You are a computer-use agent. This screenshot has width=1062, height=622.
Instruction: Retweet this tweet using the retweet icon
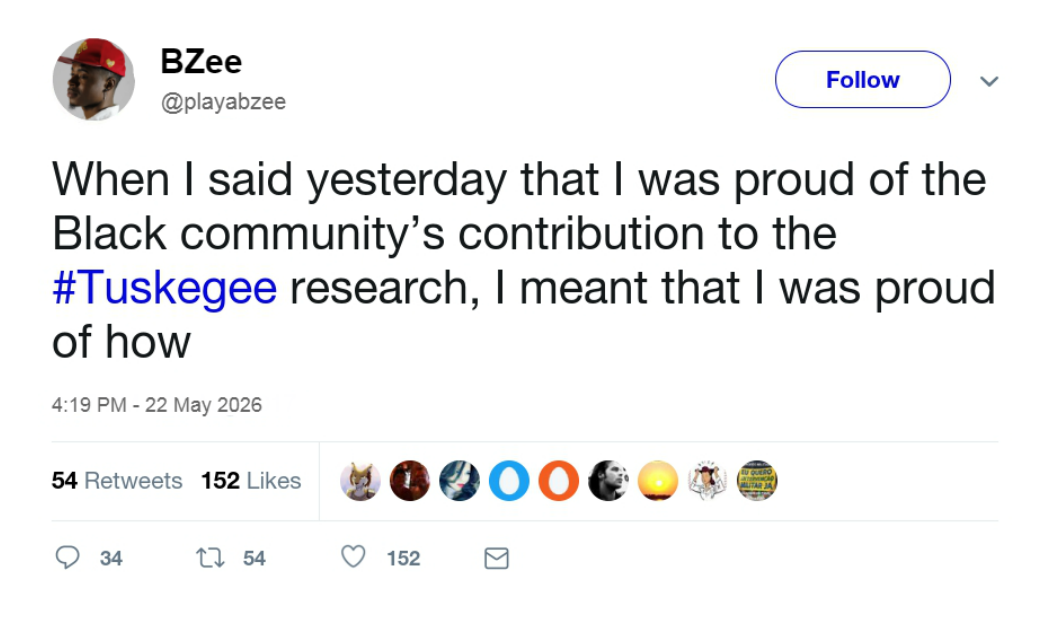pos(208,557)
